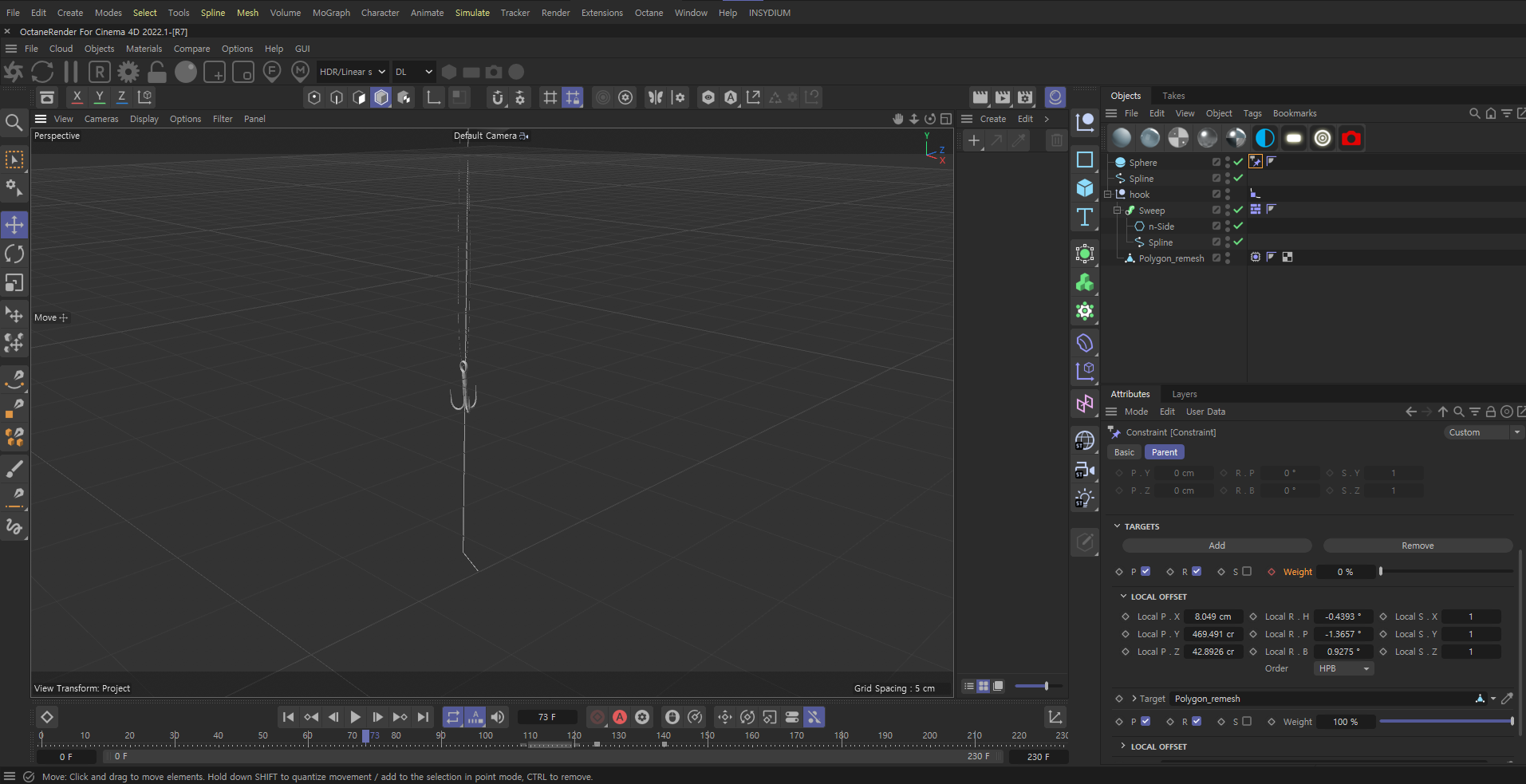Open the MoGraph menu
Image resolution: width=1526 pixels, height=784 pixels.
[x=331, y=13]
